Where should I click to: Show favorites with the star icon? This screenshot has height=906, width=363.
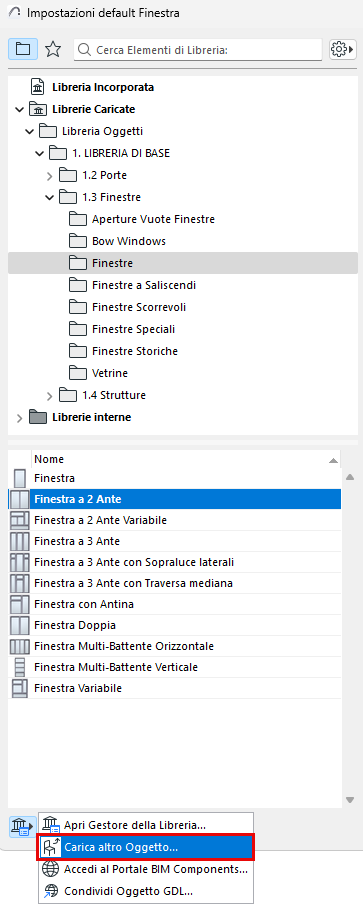click(53, 50)
